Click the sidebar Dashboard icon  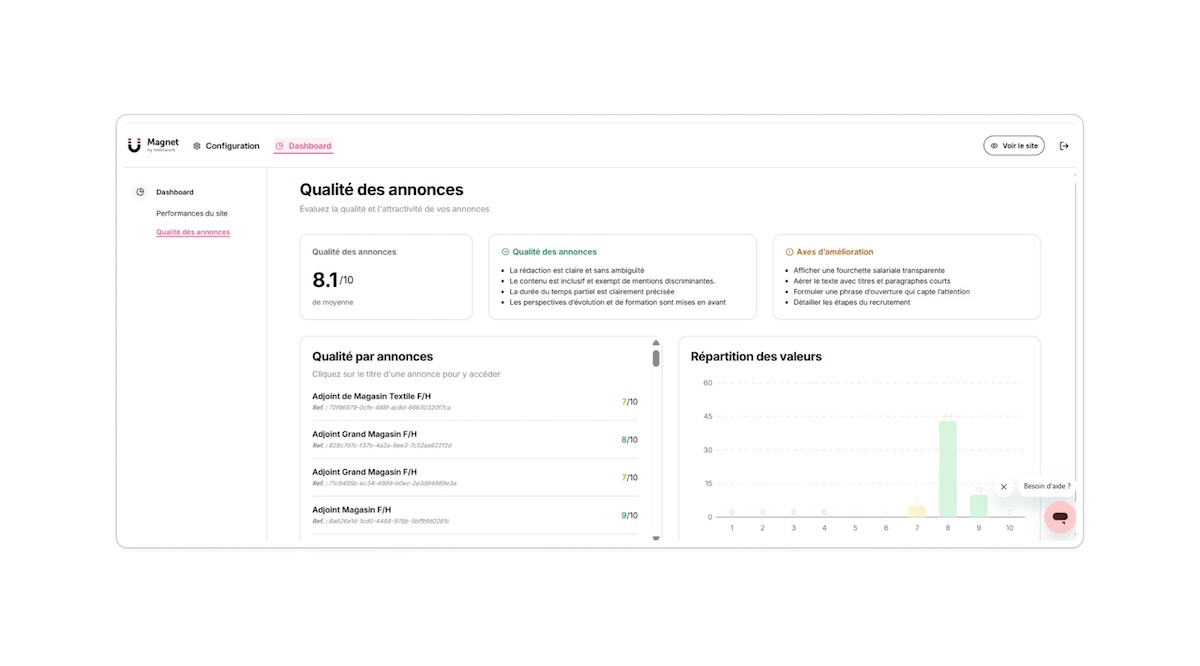140,192
